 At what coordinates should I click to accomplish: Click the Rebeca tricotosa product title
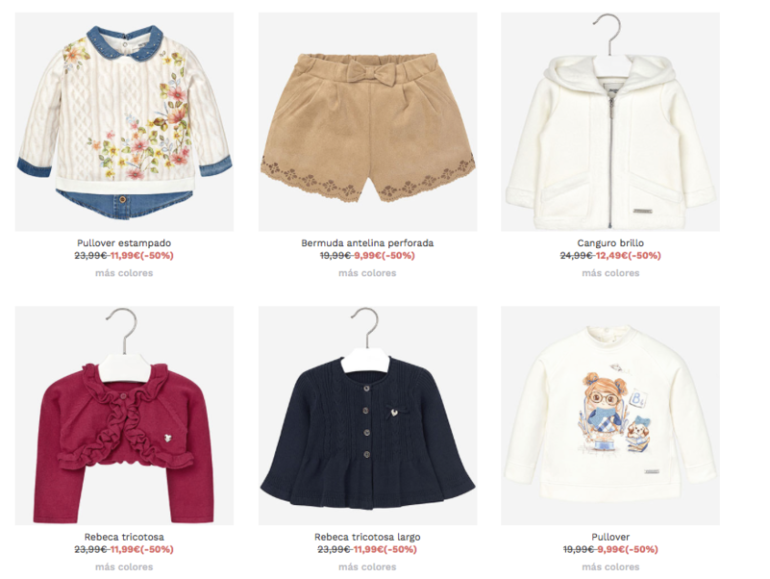pos(124,537)
